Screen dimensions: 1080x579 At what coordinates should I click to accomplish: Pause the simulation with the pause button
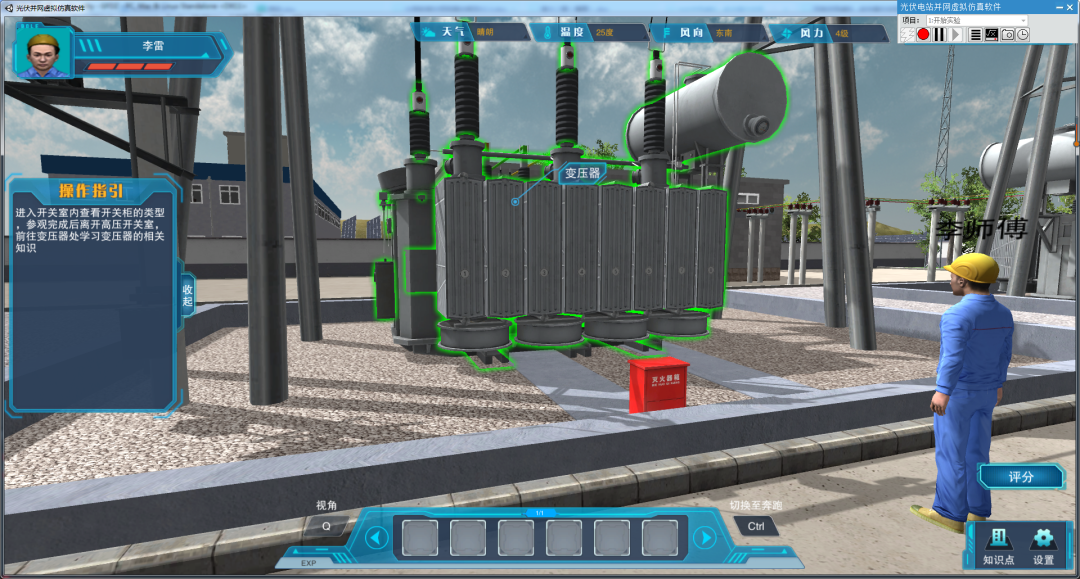(x=939, y=34)
